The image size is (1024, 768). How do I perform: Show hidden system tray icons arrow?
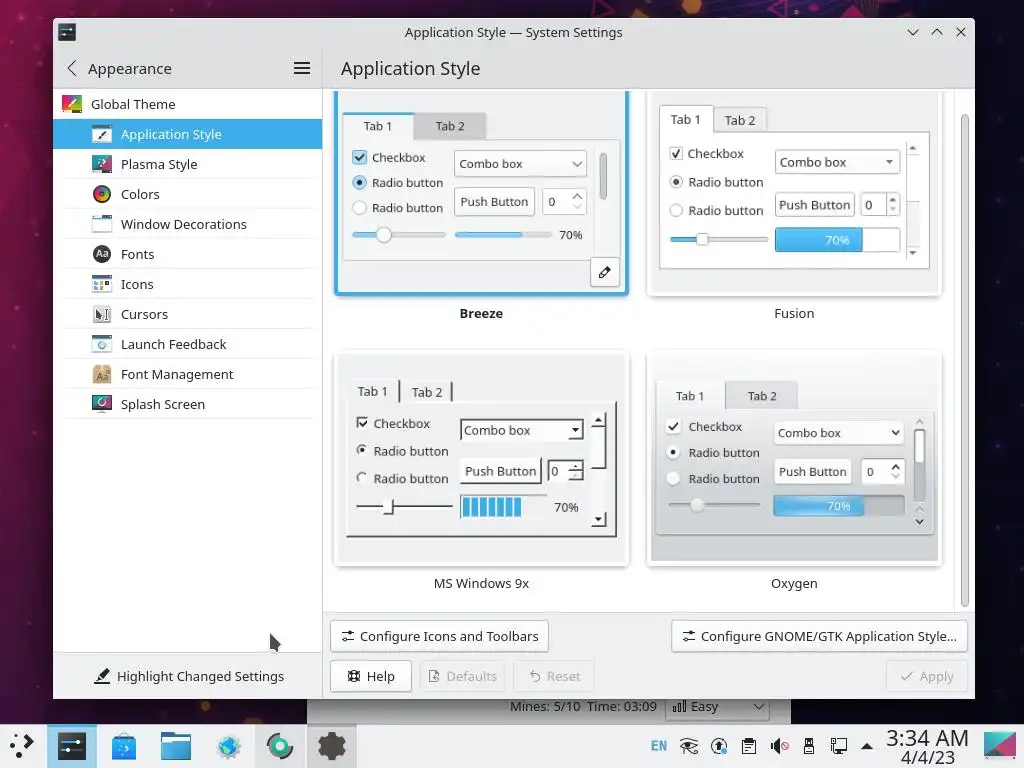[867, 746]
